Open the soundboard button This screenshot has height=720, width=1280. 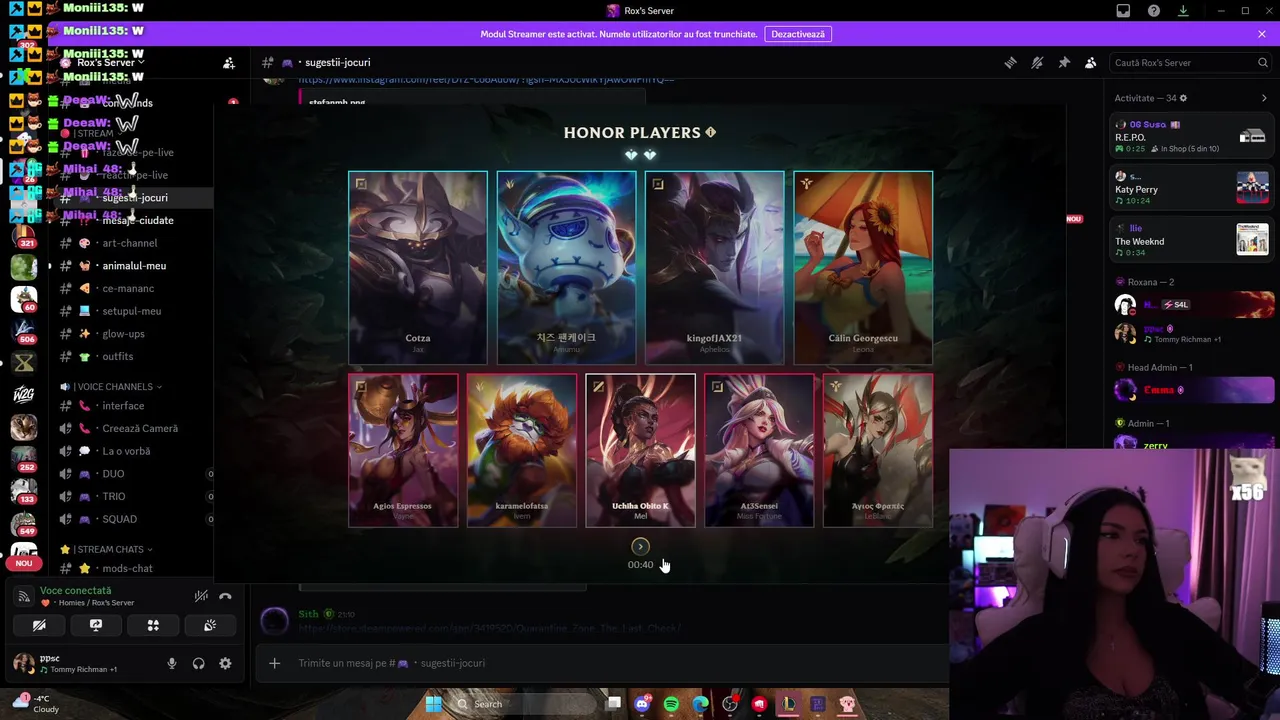[x=210, y=625]
